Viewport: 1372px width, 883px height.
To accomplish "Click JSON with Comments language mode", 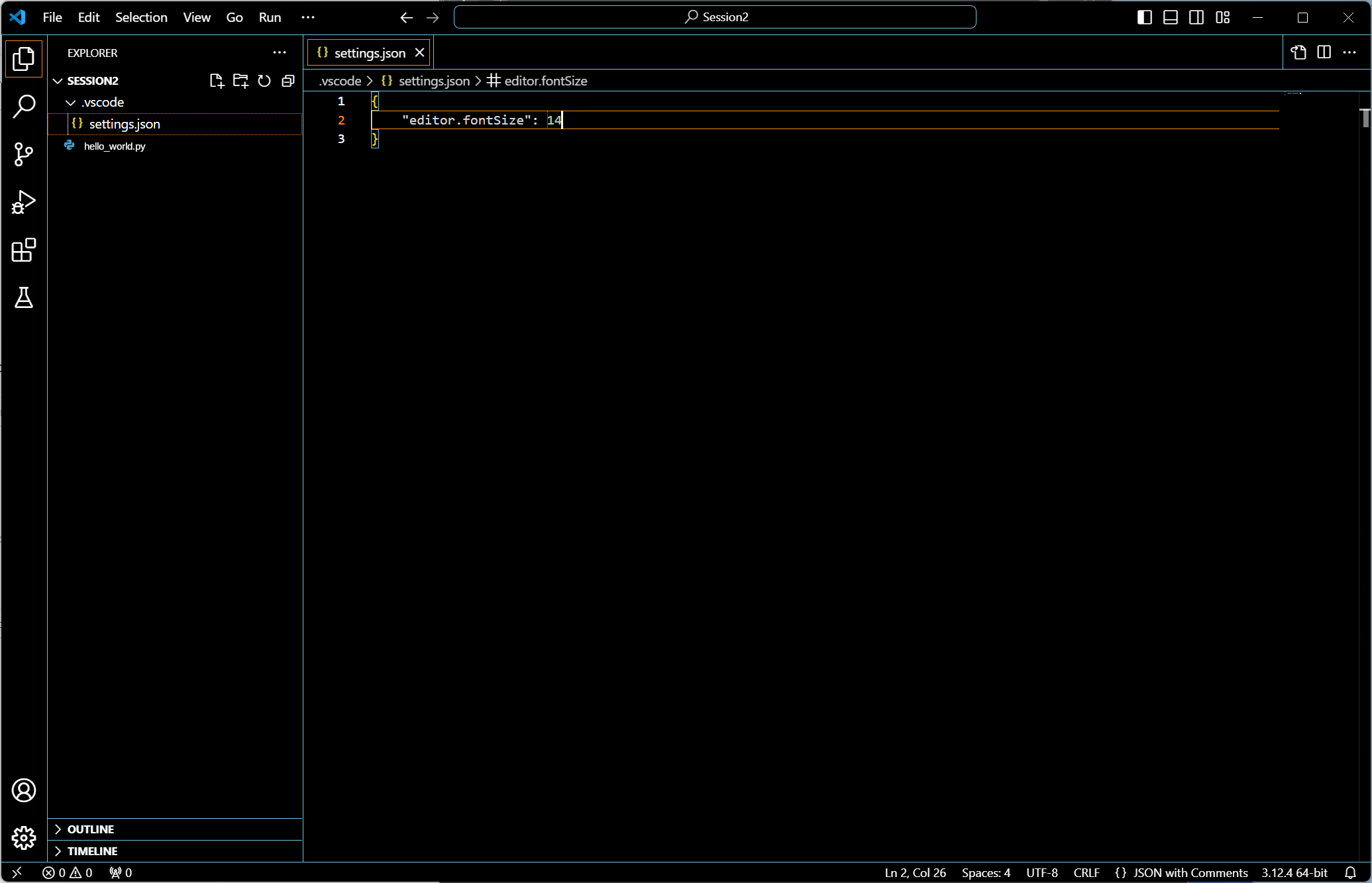I will tap(1190, 872).
